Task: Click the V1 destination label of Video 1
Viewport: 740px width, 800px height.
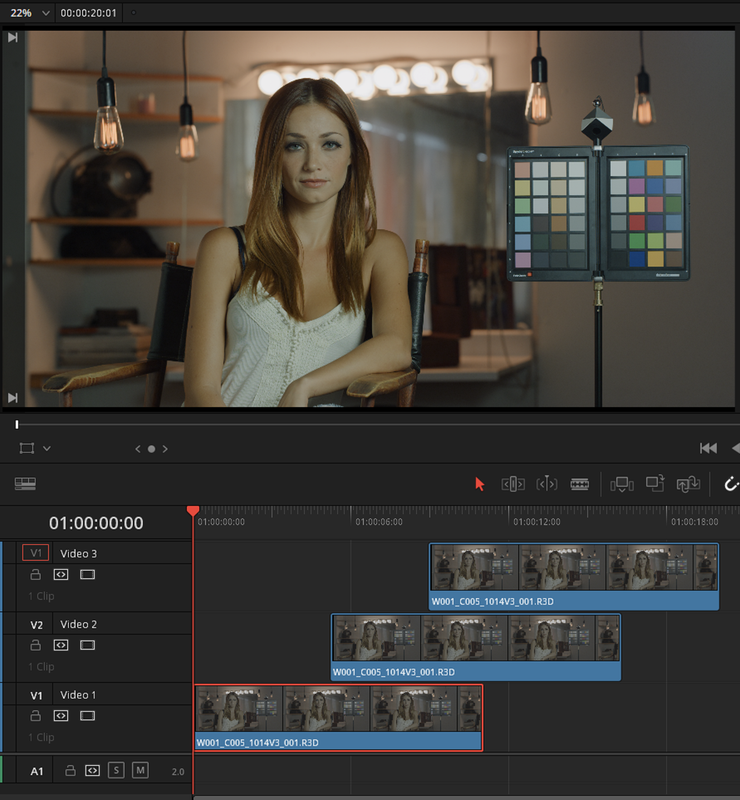Action: 36,695
